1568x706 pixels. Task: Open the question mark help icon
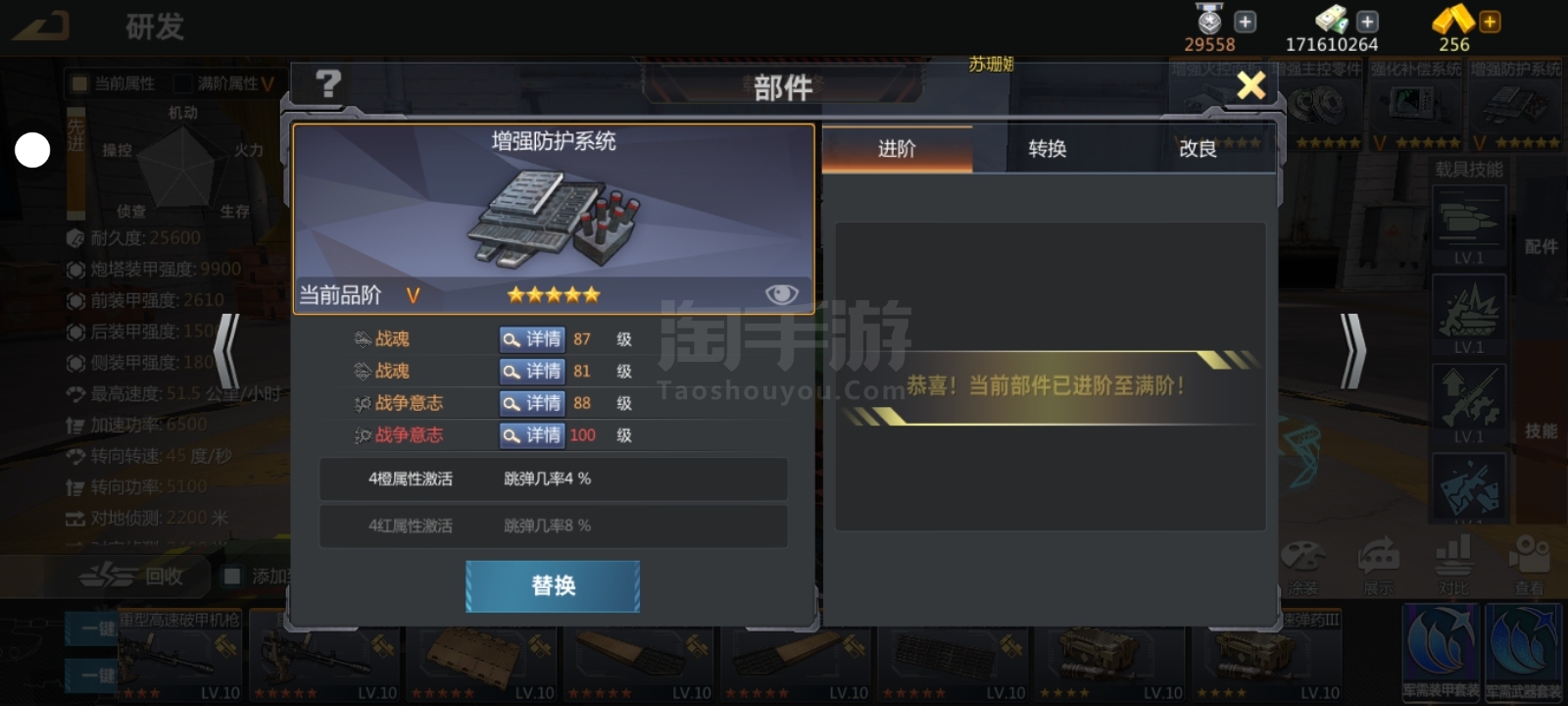328,84
